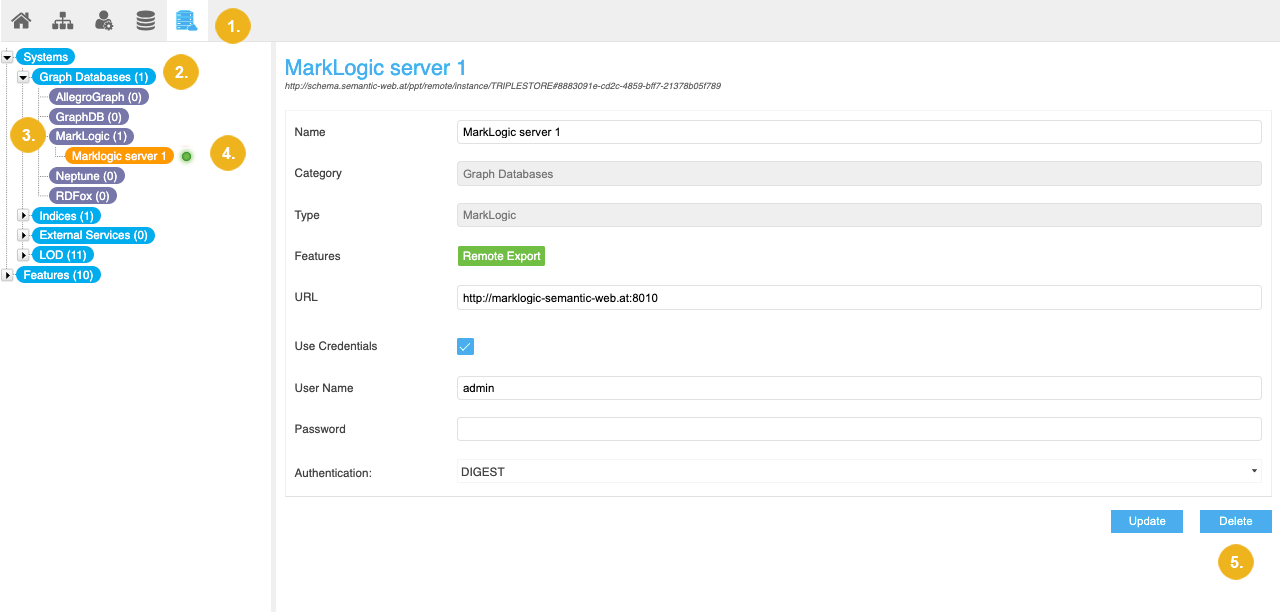Click the hierarchy structure icon

[x=63, y=20]
